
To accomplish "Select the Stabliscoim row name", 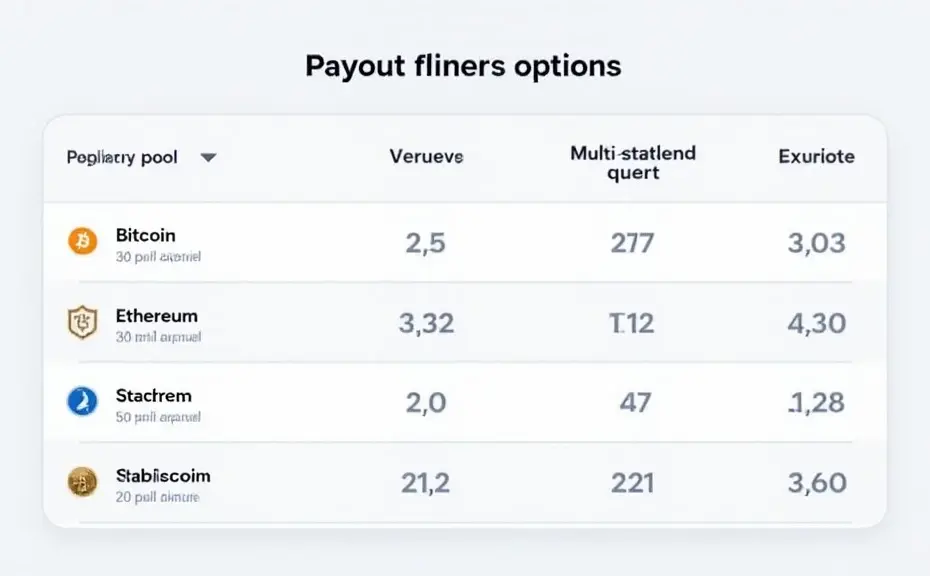I will (x=163, y=476).
